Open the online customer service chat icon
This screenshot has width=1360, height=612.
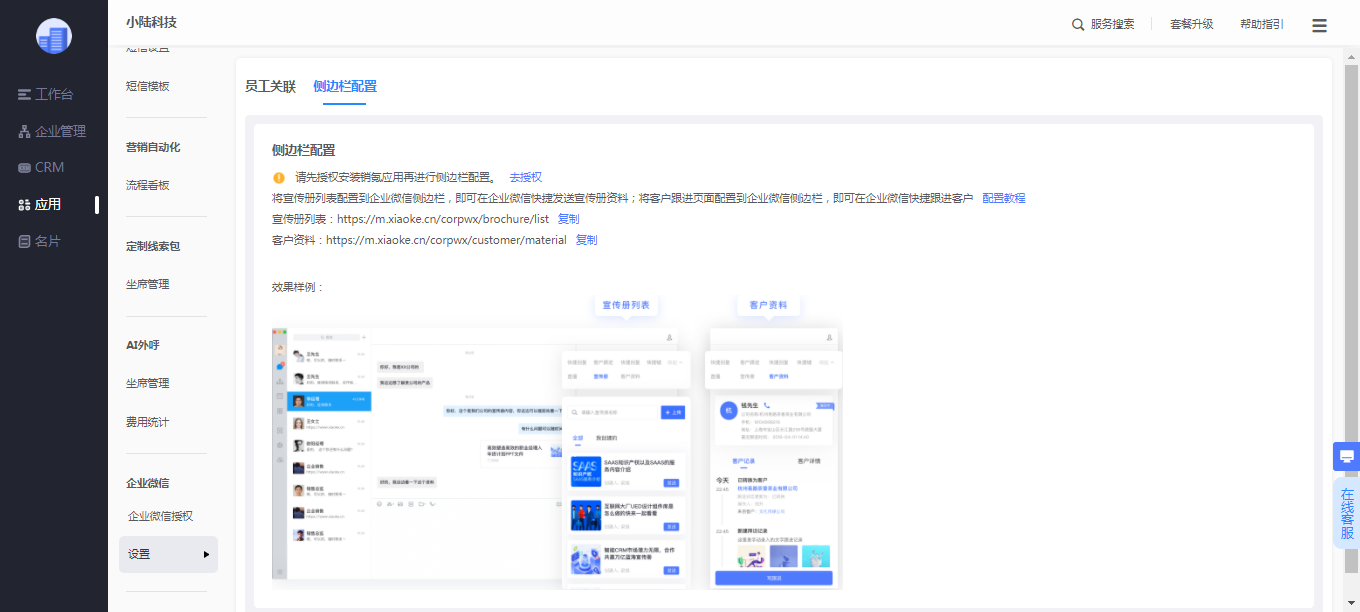(1346, 456)
